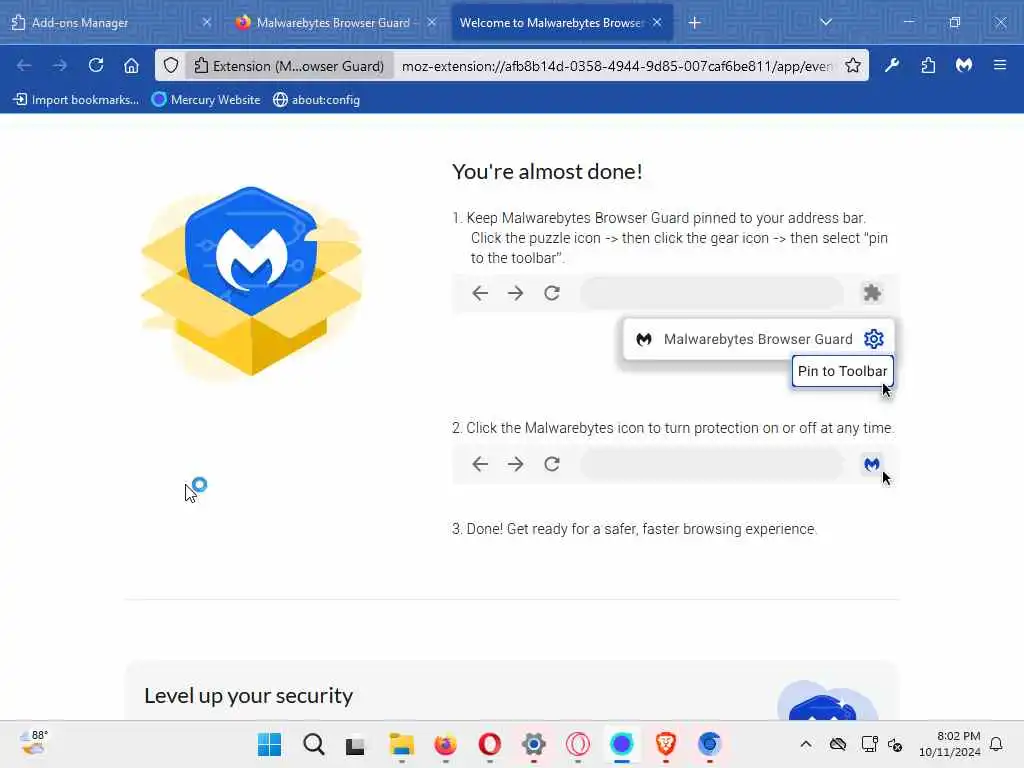
Task: Reload the current page
Action: click(96, 65)
